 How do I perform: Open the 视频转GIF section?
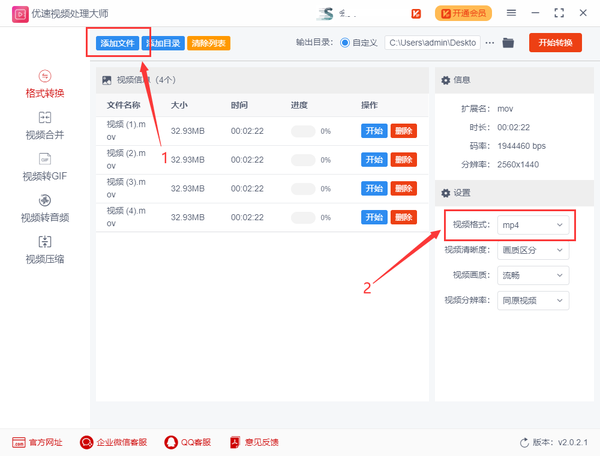pos(45,167)
